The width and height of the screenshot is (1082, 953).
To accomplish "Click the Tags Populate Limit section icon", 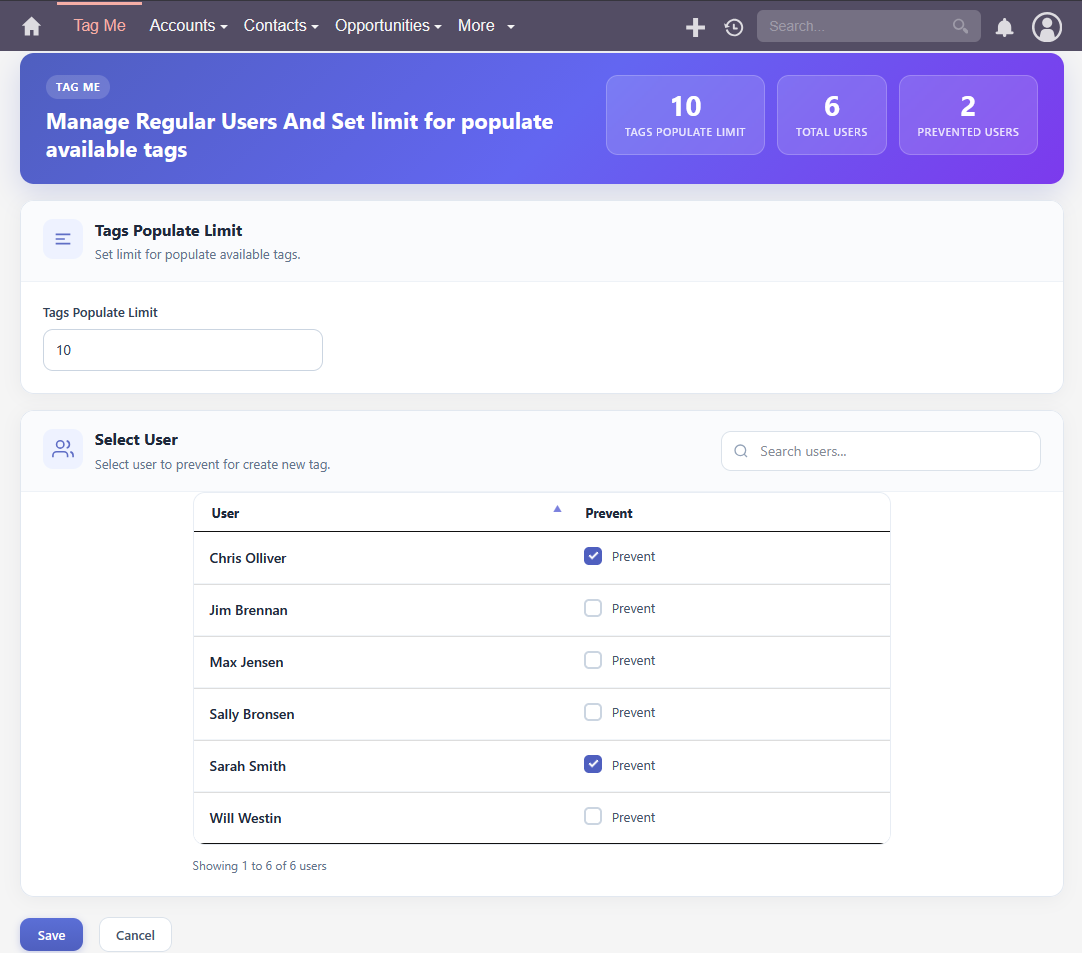I will tap(63, 239).
